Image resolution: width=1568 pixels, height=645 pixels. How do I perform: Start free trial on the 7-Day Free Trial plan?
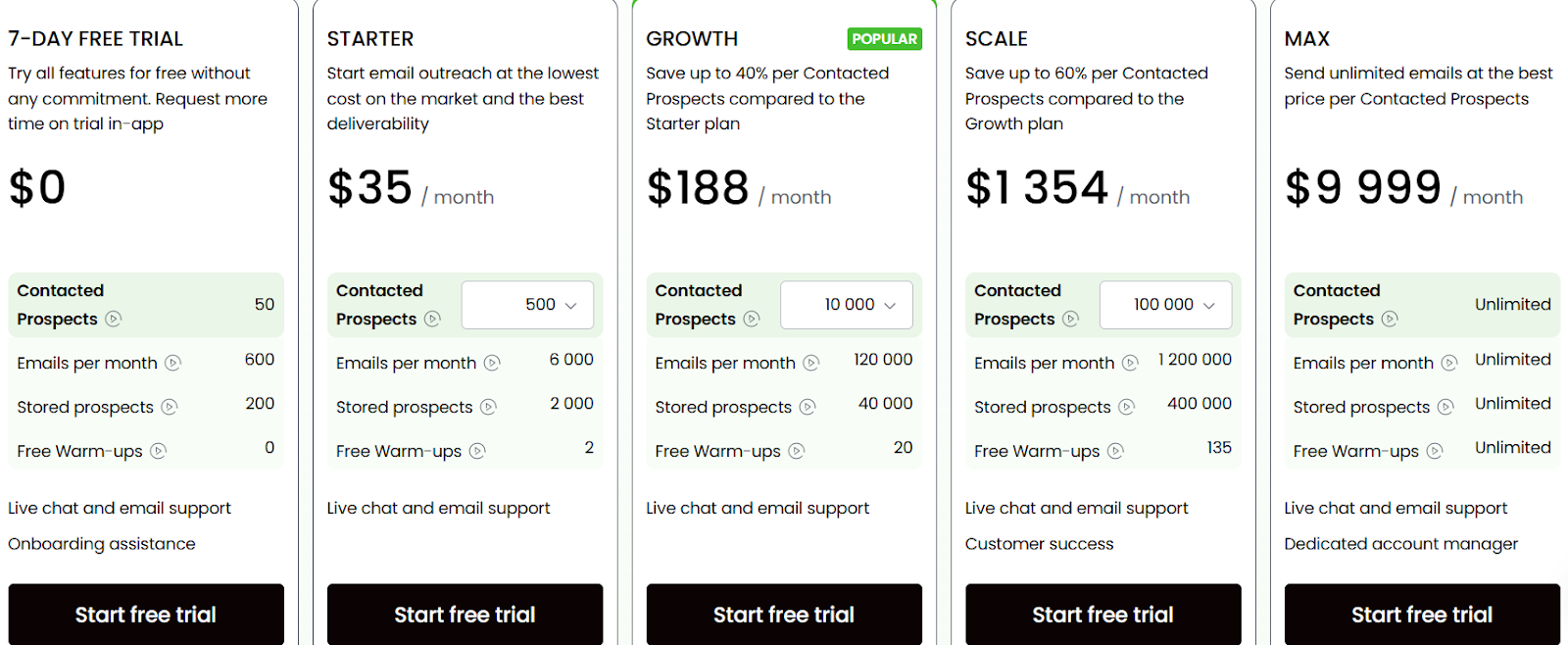[145, 614]
